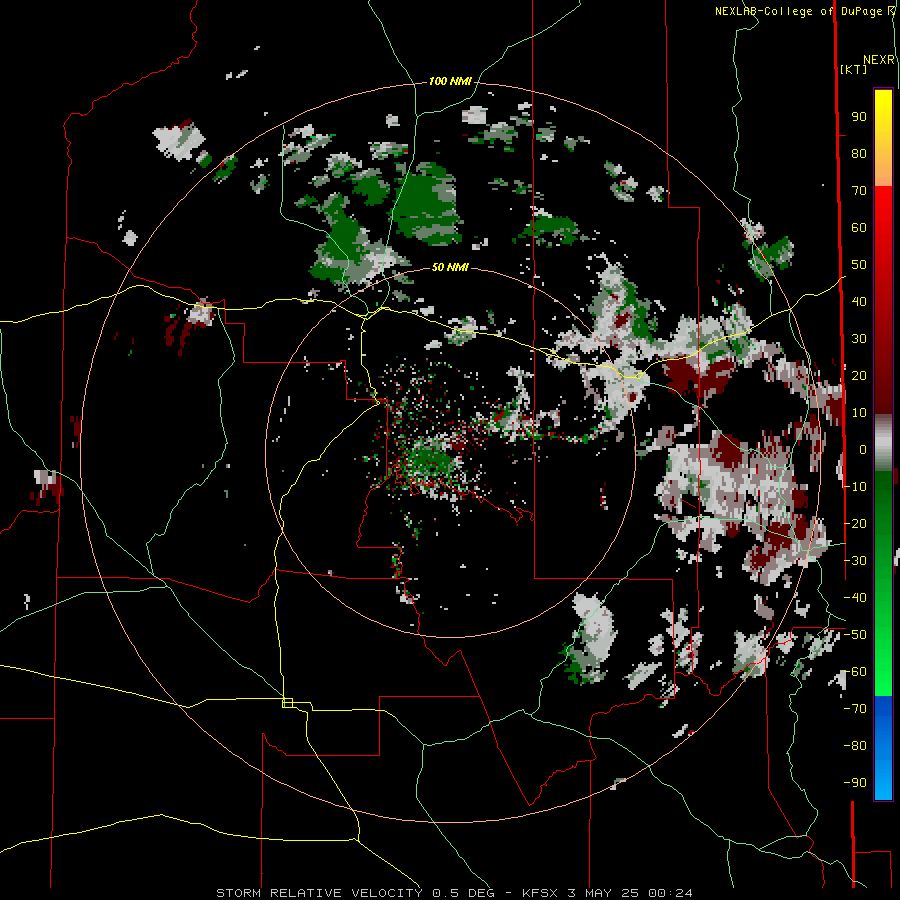This screenshot has height=900, width=900.
Task: Click the 00:24 timestamp text
Action: coord(670,893)
